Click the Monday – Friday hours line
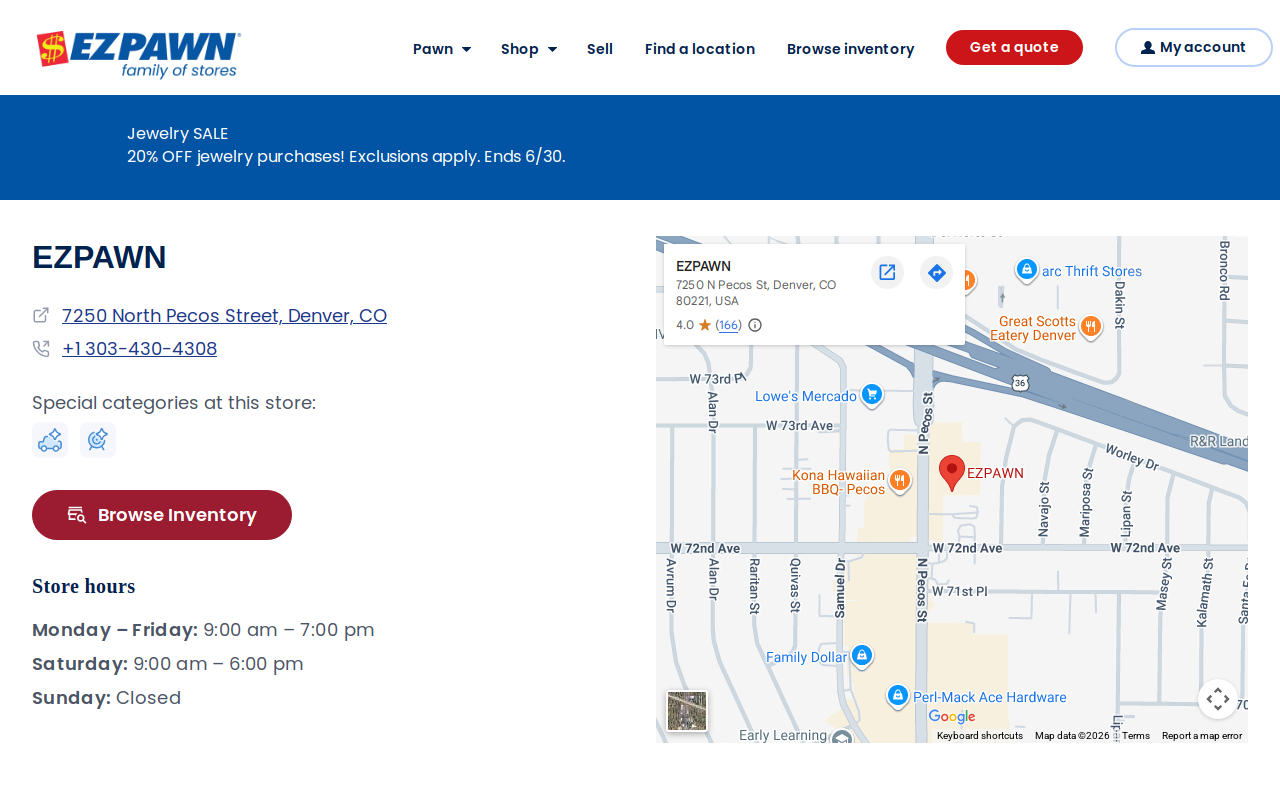1280x800 pixels. 204,630
